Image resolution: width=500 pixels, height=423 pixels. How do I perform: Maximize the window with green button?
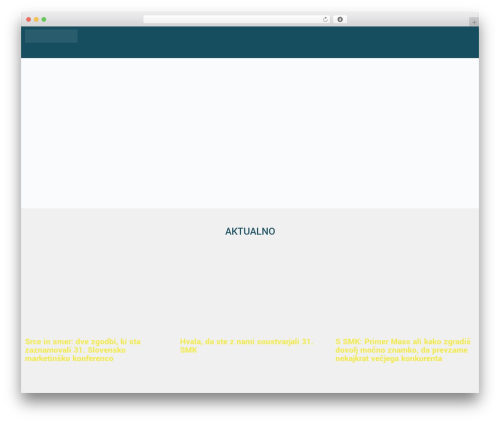click(44, 19)
